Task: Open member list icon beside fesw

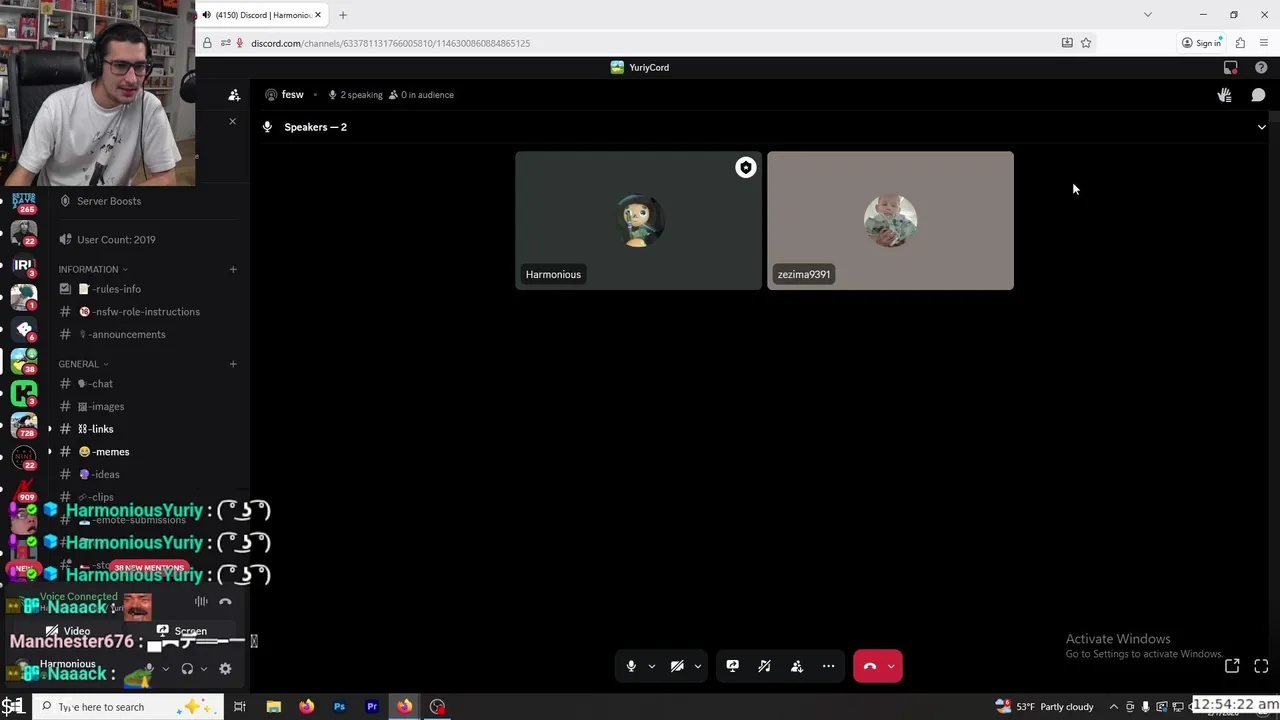Action: [234, 95]
